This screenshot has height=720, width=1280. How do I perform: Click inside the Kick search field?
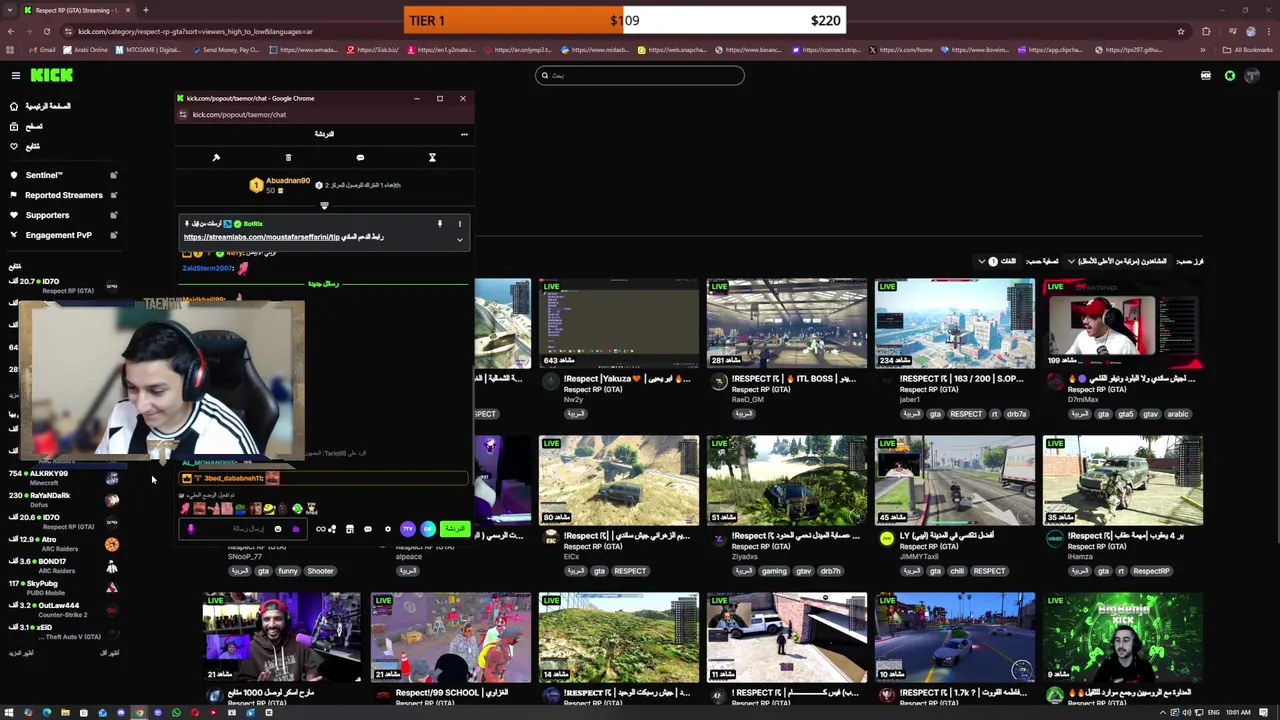(x=640, y=75)
